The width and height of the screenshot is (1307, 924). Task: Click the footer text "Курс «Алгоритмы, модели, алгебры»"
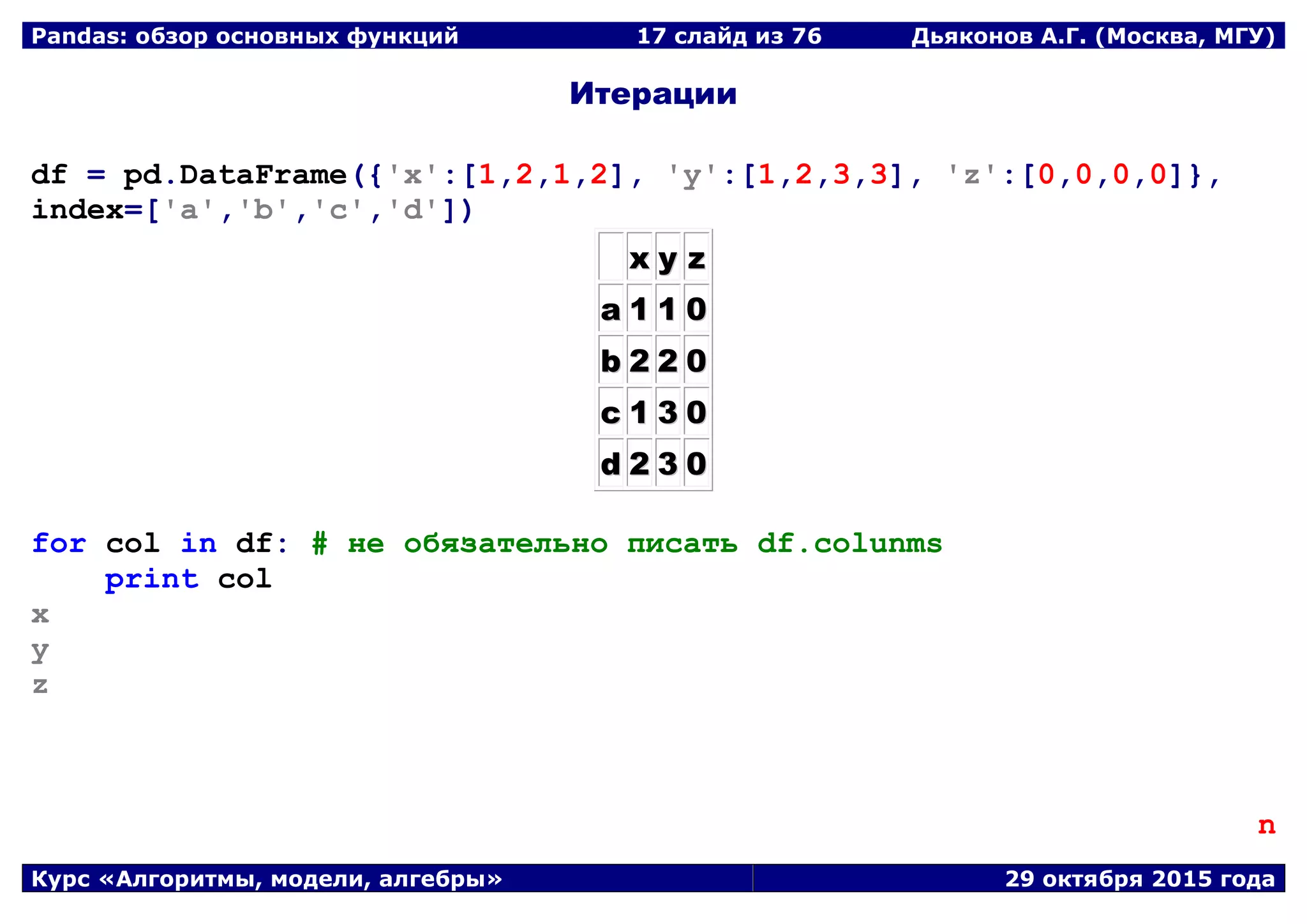pos(267,879)
